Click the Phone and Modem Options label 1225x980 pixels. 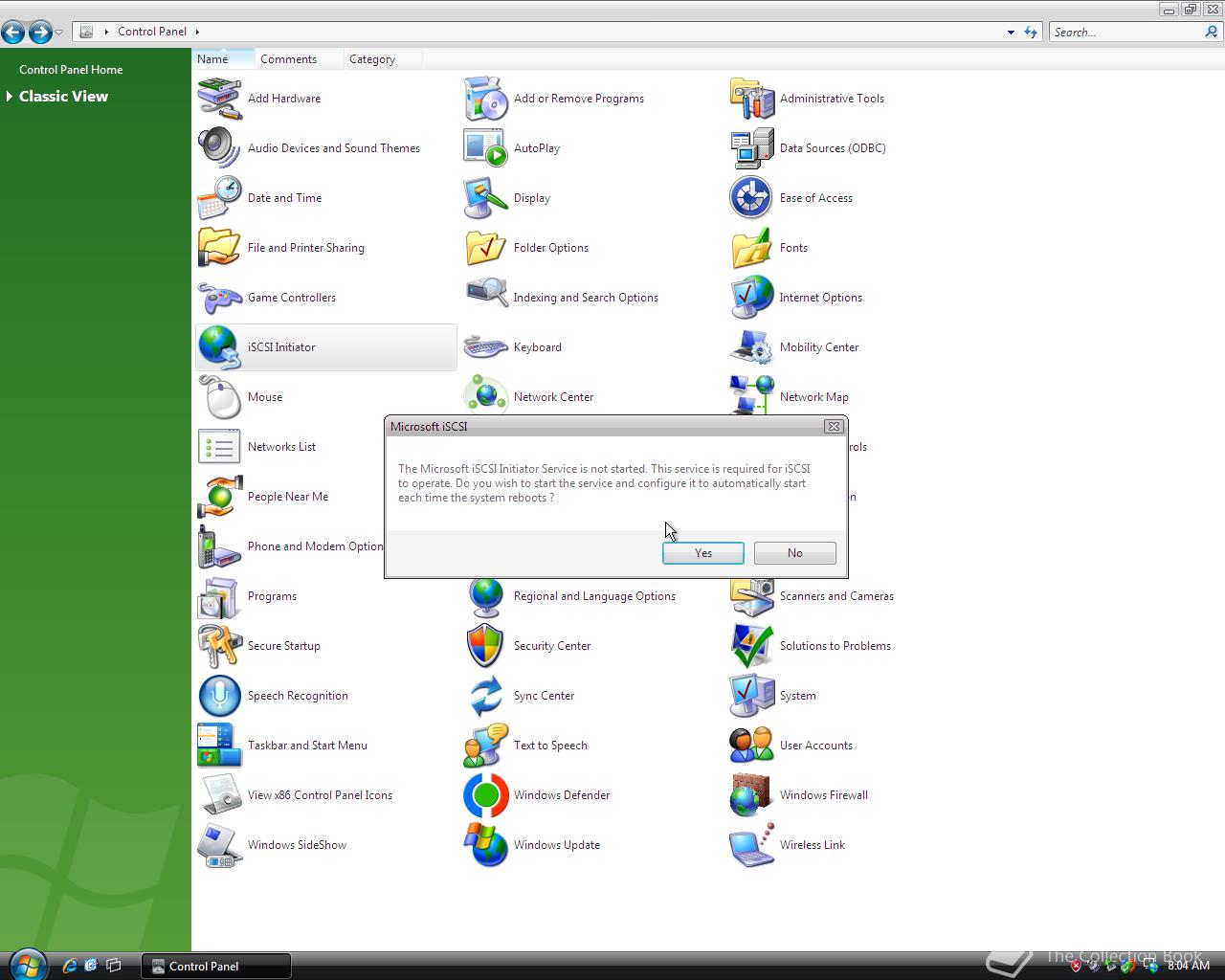[315, 546]
